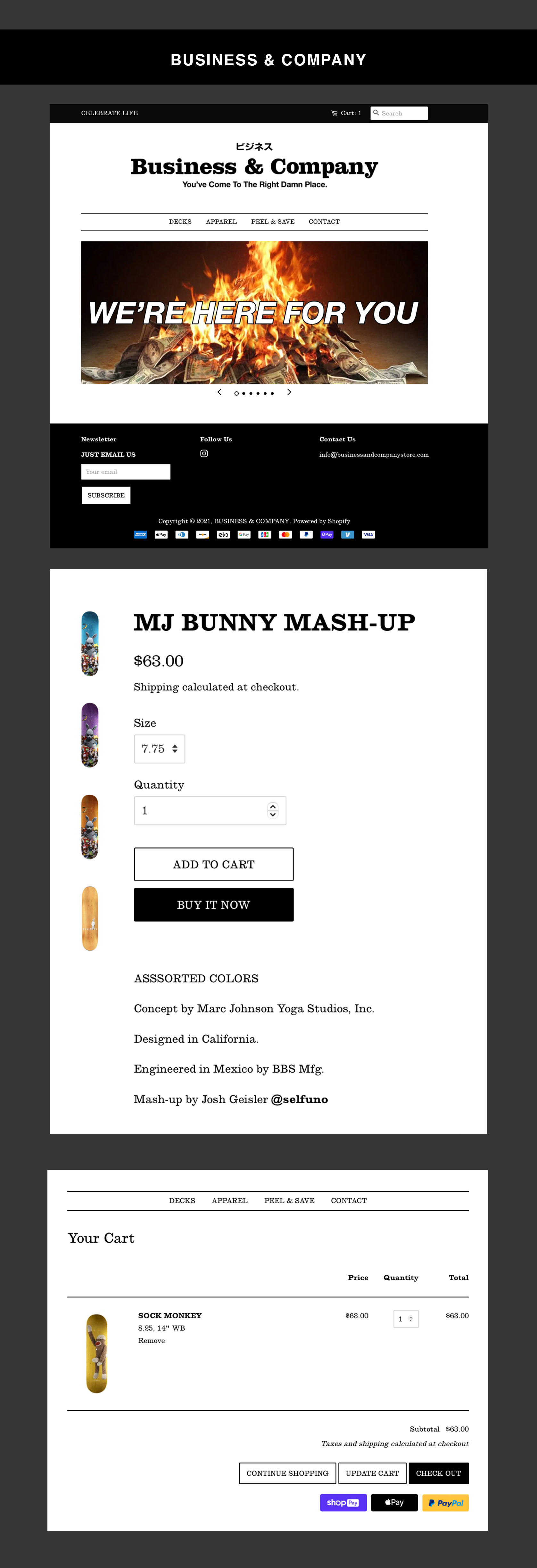Adjust cart quantity stepper for Sock Monkey

click(406, 1318)
